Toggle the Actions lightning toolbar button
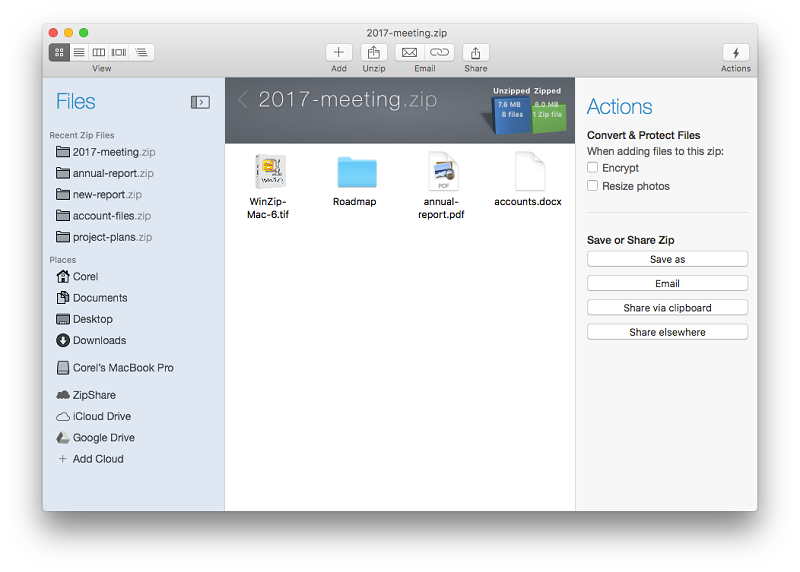Viewport: 800px width, 572px height. click(735, 52)
